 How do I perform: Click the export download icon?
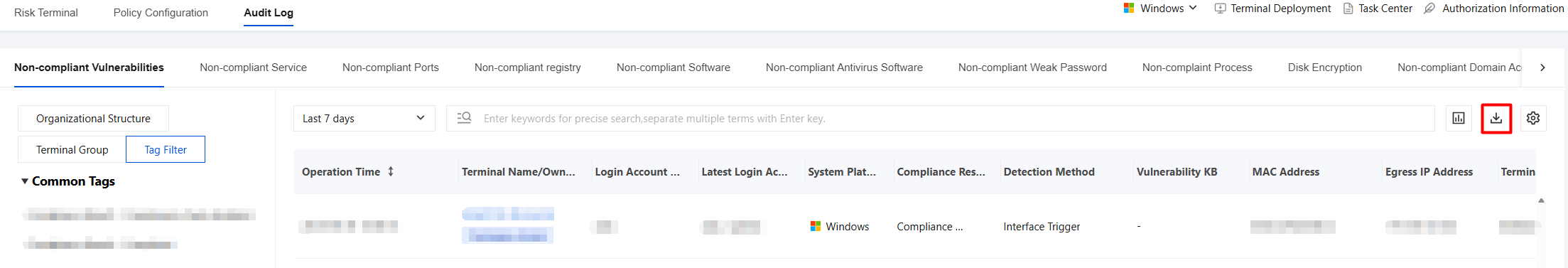pos(1496,118)
